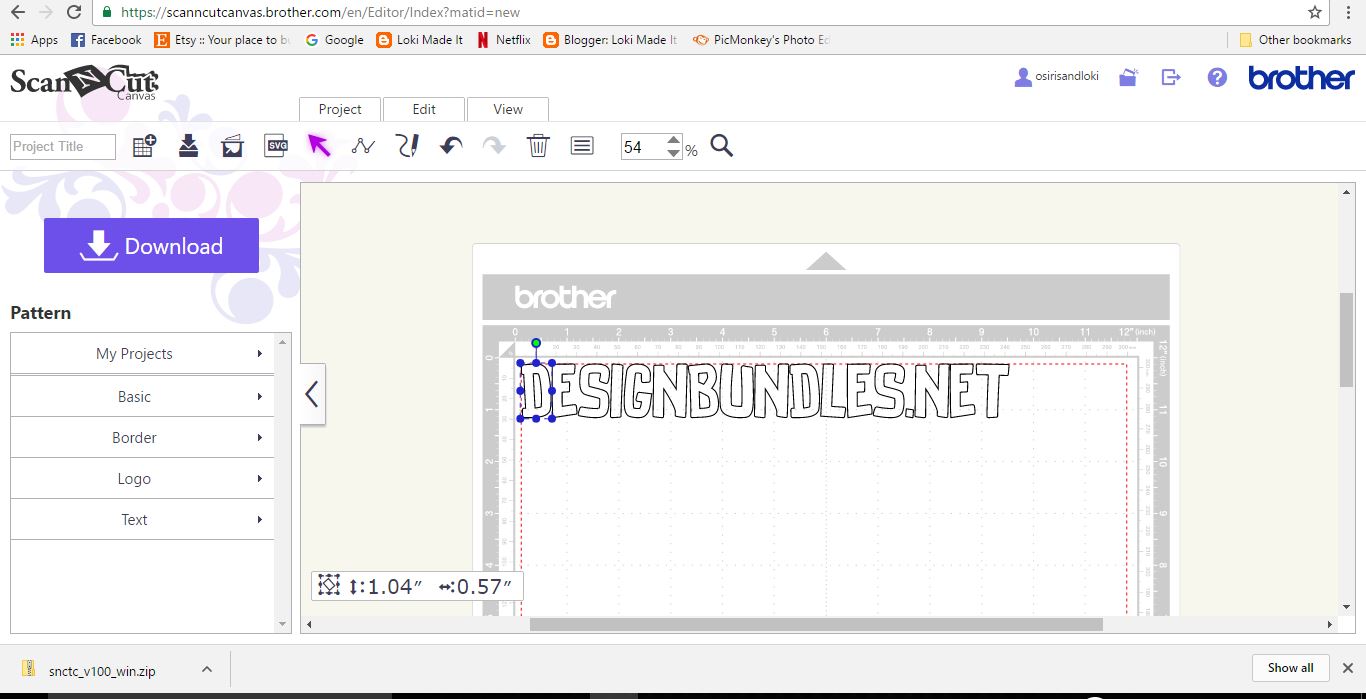Open the Loki Made It bookmark
The image size is (1366, 699).
click(x=420, y=40)
